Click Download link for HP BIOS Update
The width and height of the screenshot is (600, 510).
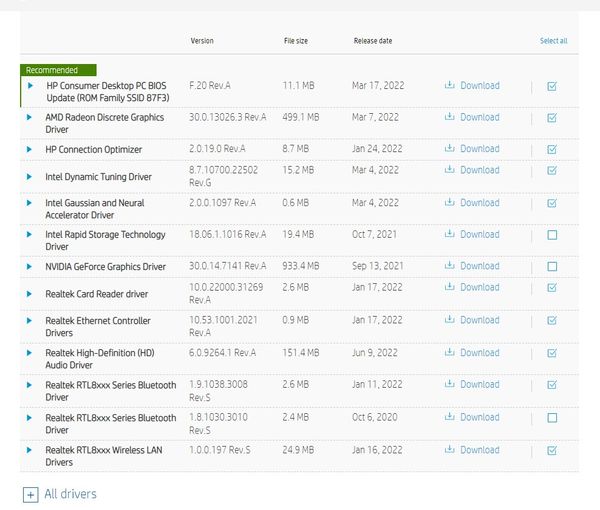click(480, 85)
